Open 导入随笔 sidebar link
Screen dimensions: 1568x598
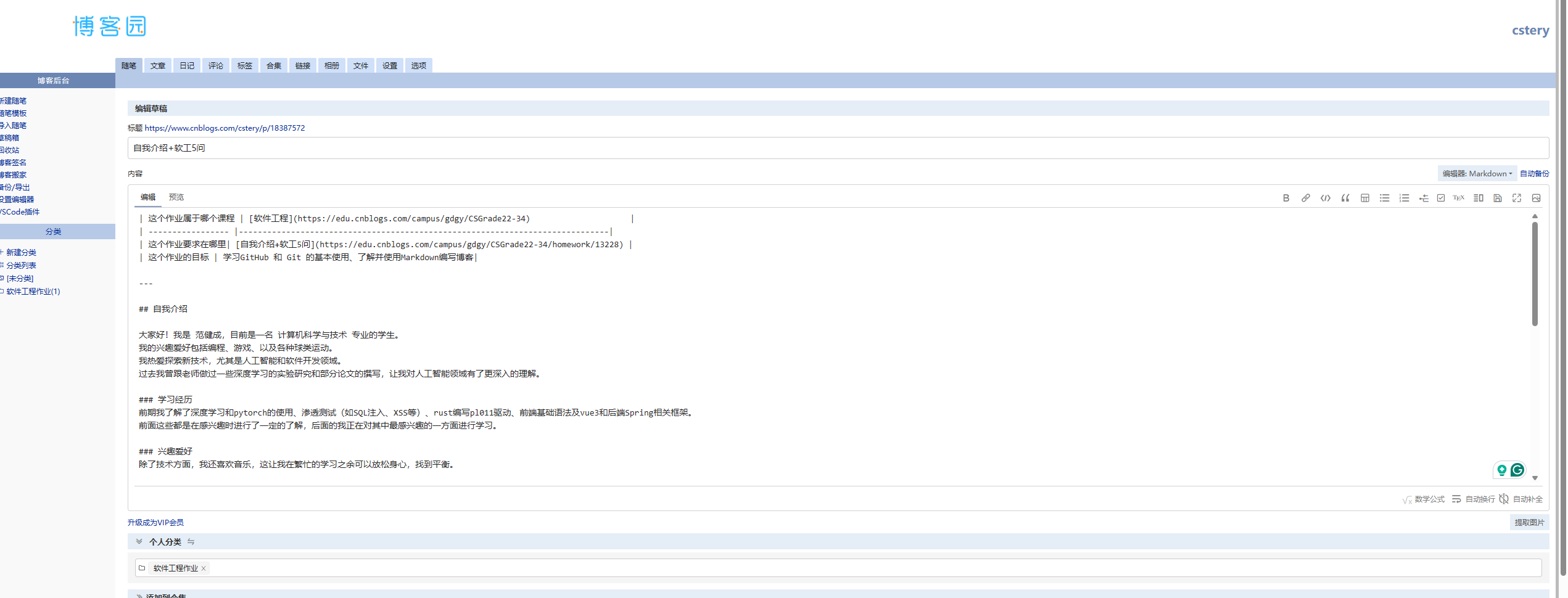[x=13, y=125]
